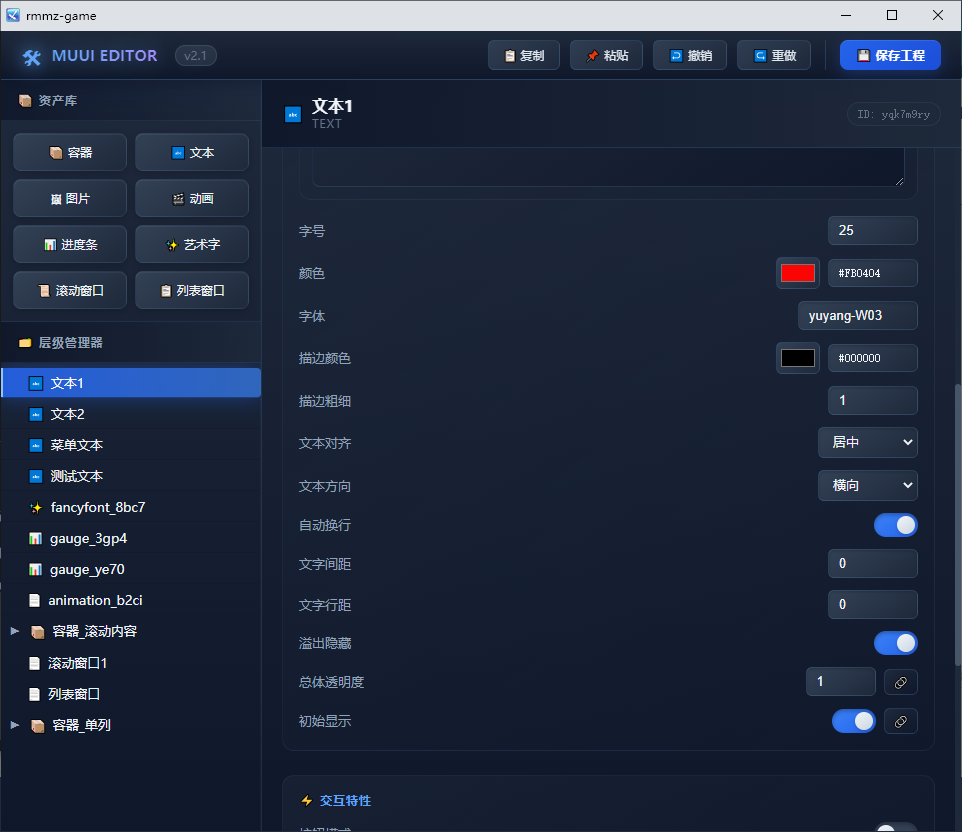This screenshot has width=962, height=832.
Task: Open the black 描边颜色 color swatch
Action: click(798, 358)
